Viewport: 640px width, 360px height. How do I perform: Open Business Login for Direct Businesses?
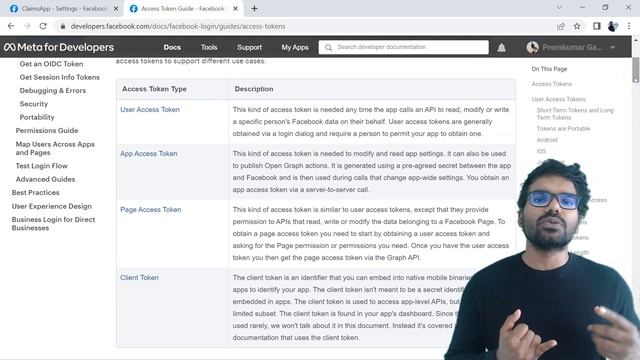click(x=53, y=224)
